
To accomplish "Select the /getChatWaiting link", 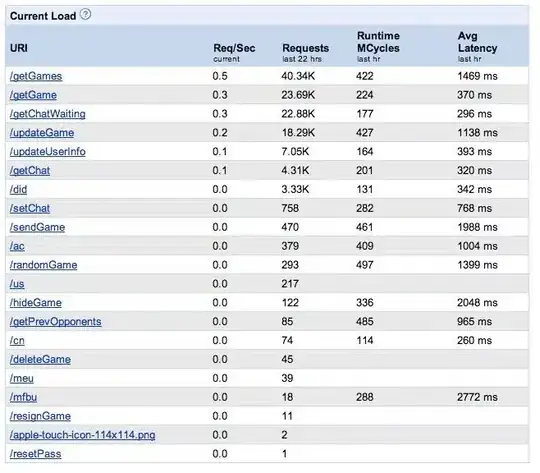I will point(48,114).
